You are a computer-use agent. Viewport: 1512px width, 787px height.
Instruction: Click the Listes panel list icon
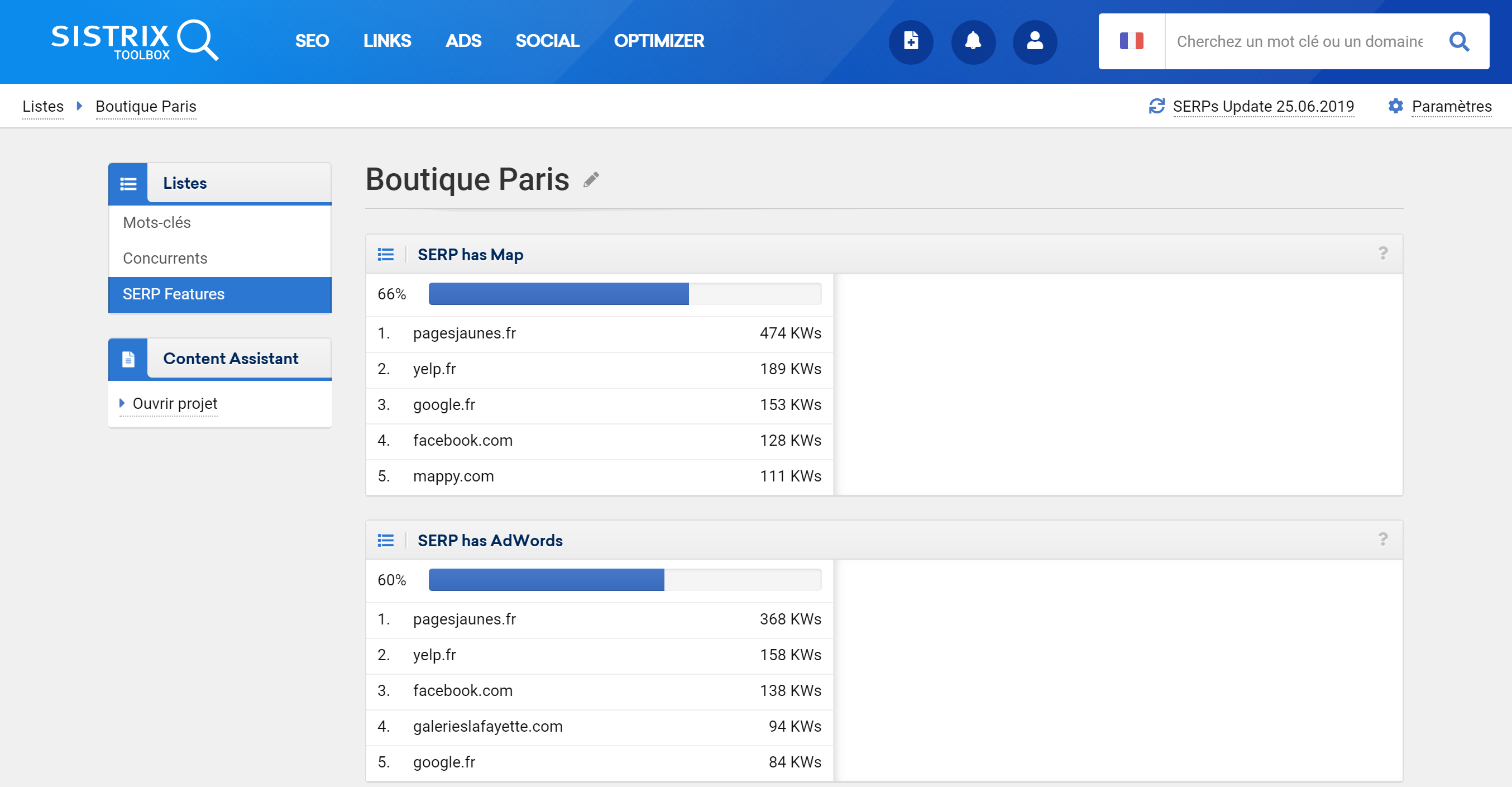[128, 184]
